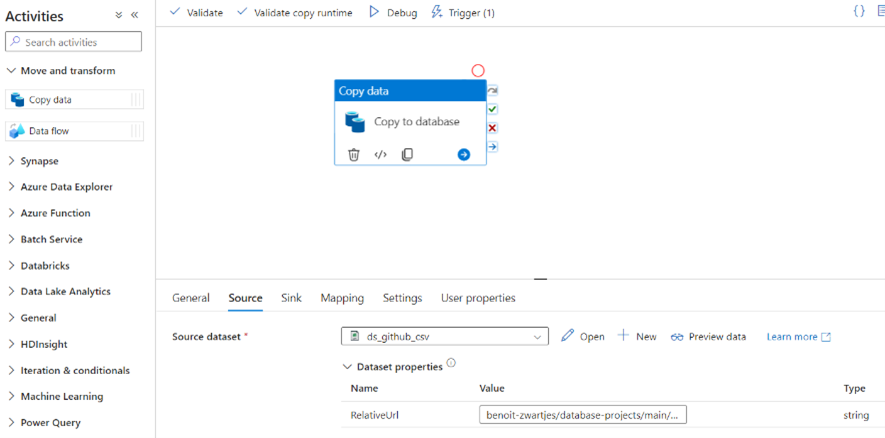Click the pencil Open dataset icon
Image resolution: width=885 pixels, height=438 pixels.
pyautogui.click(x=567, y=336)
